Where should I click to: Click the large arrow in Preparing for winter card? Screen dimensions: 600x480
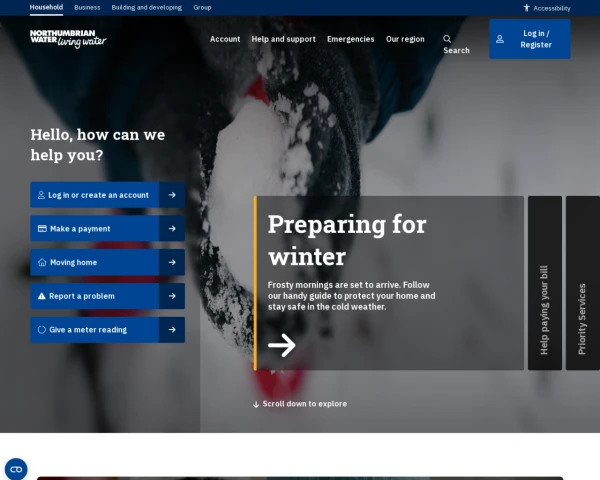[x=282, y=345]
